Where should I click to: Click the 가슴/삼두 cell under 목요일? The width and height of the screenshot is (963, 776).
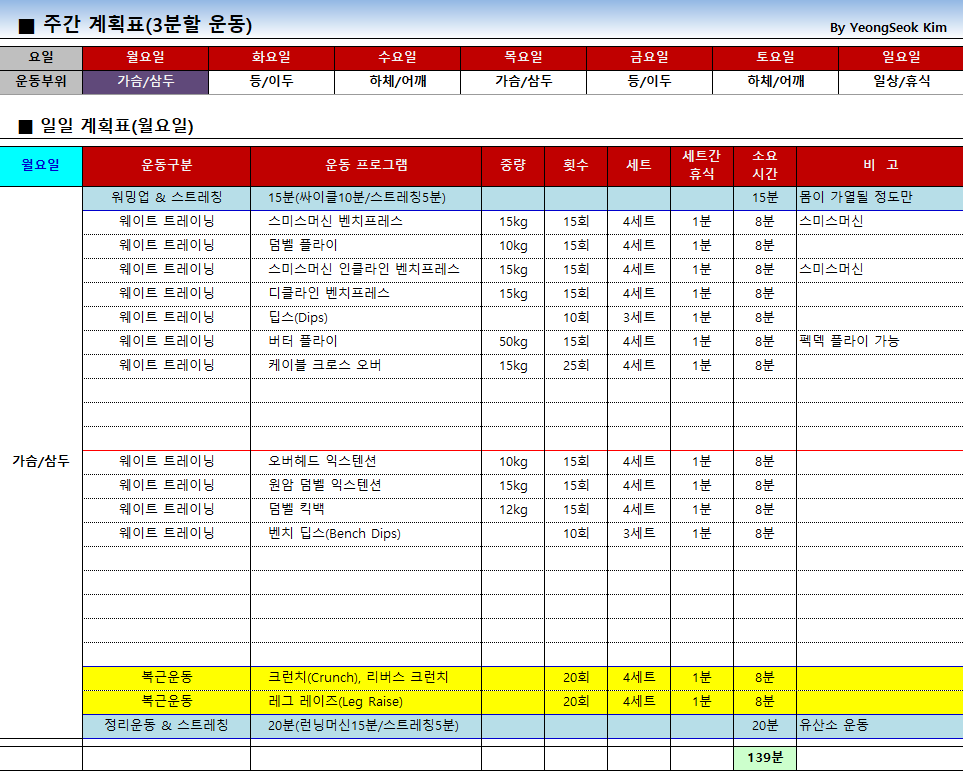tap(523, 82)
